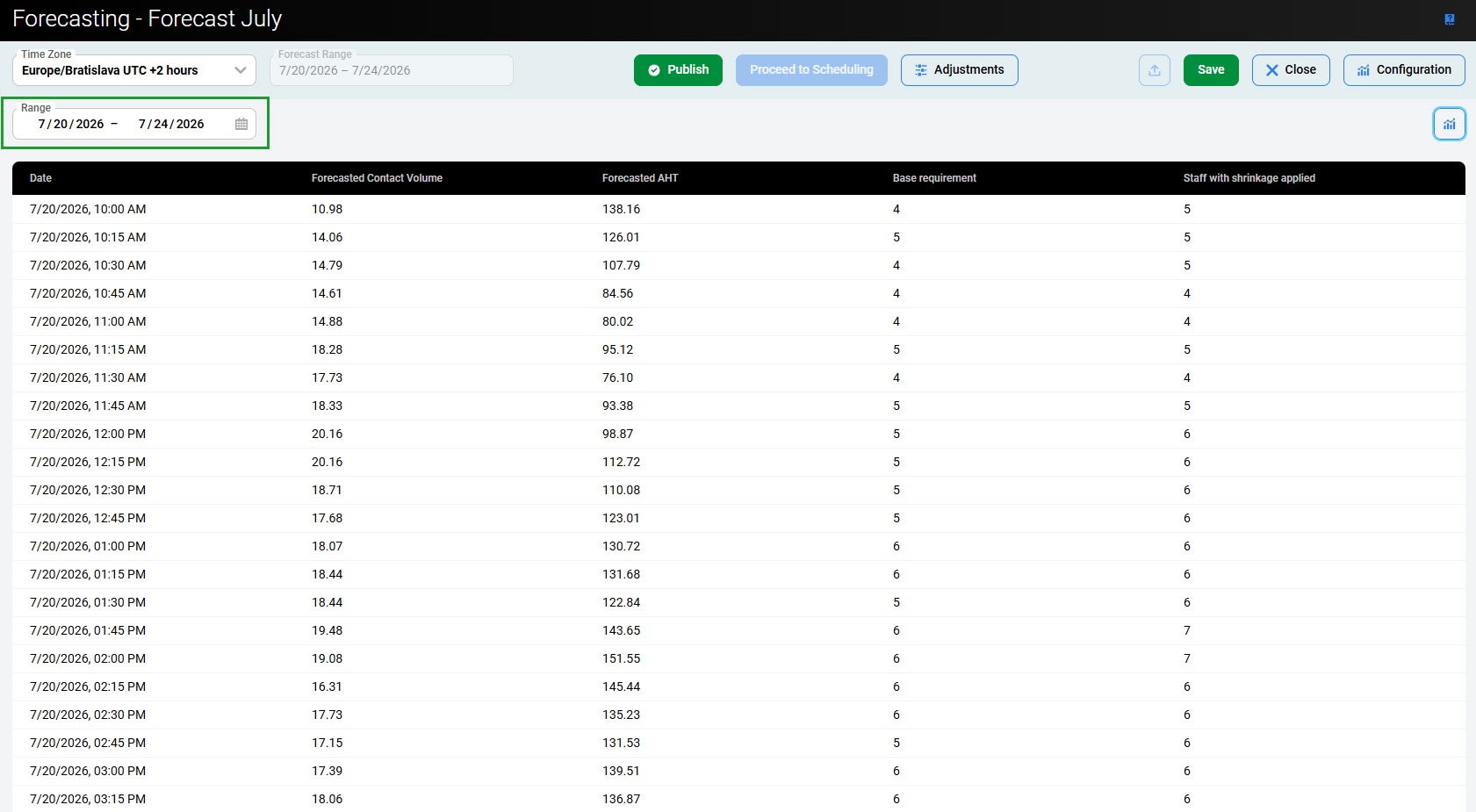
Task: Select row 7/20/2026, 02:00 PM
Action: (x=738, y=659)
